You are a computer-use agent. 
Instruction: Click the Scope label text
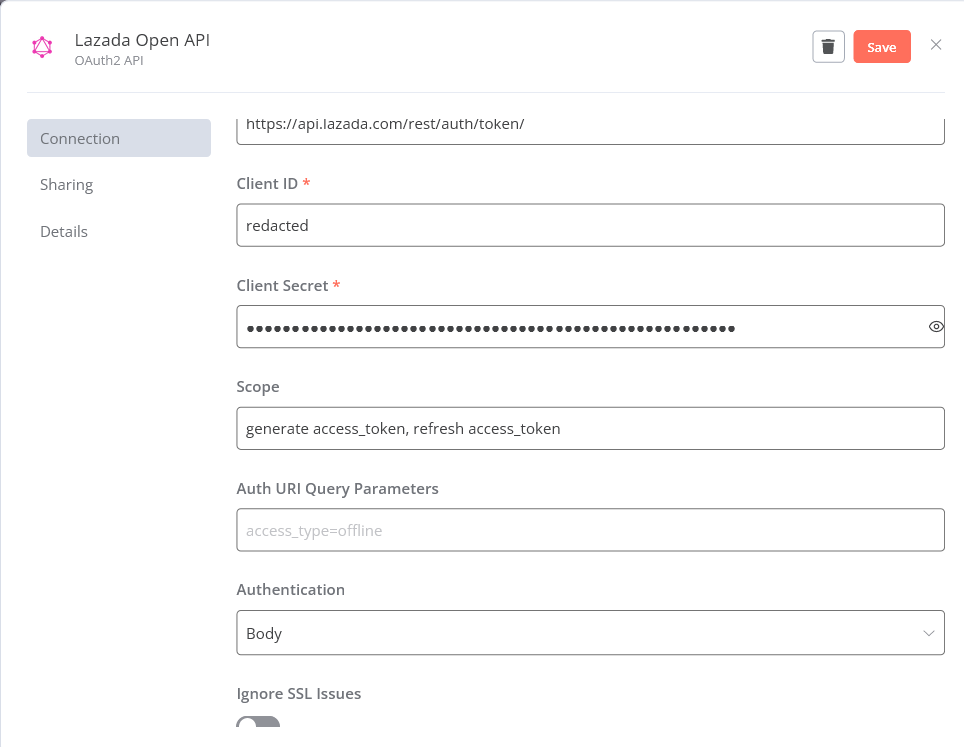[258, 387]
